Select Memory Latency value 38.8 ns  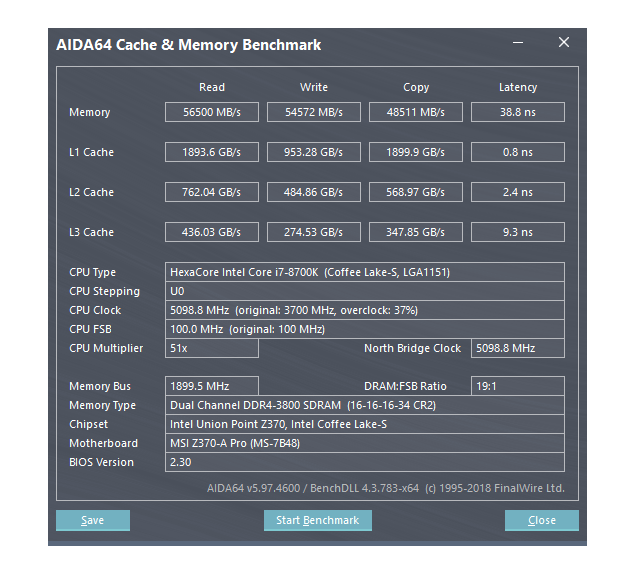pyautogui.click(x=518, y=112)
